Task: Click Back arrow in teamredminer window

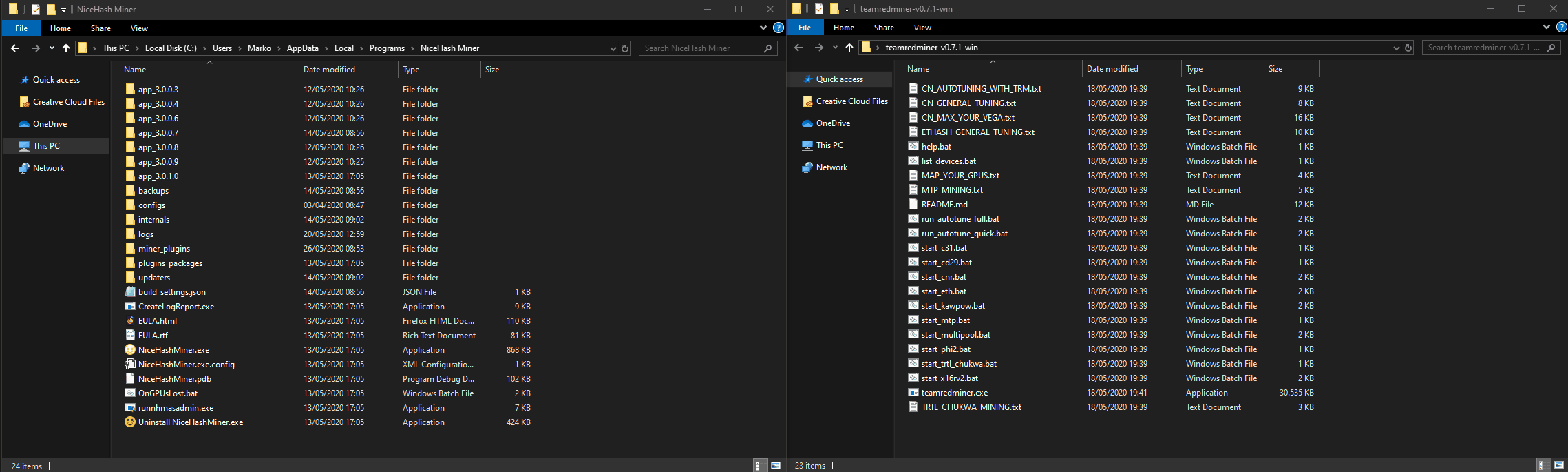Action: pyautogui.click(x=798, y=48)
